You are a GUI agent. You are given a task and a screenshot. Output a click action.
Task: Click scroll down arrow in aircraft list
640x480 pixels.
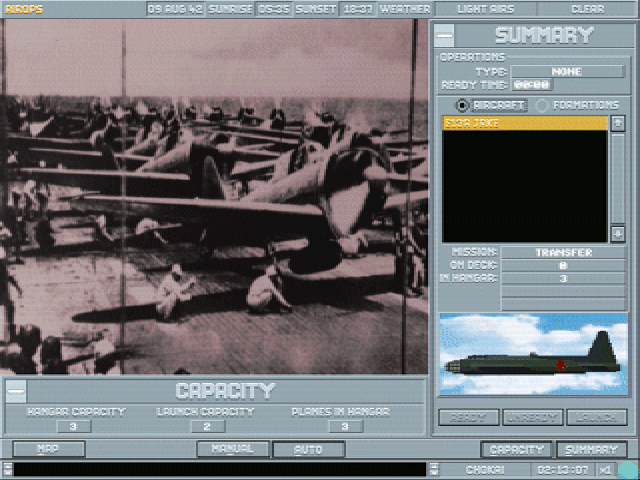[x=617, y=233]
